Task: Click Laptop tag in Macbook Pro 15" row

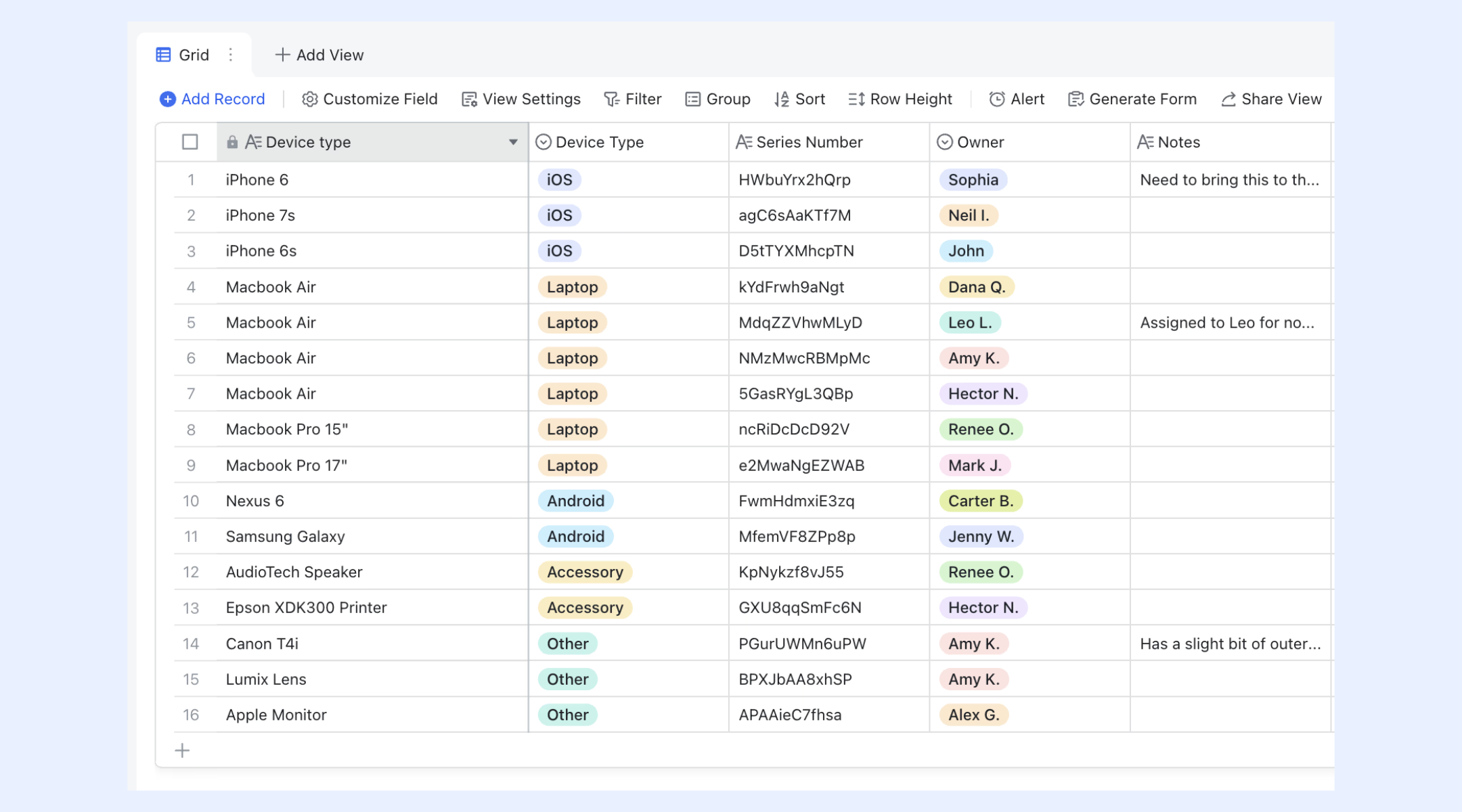Action: [x=573, y=430]
